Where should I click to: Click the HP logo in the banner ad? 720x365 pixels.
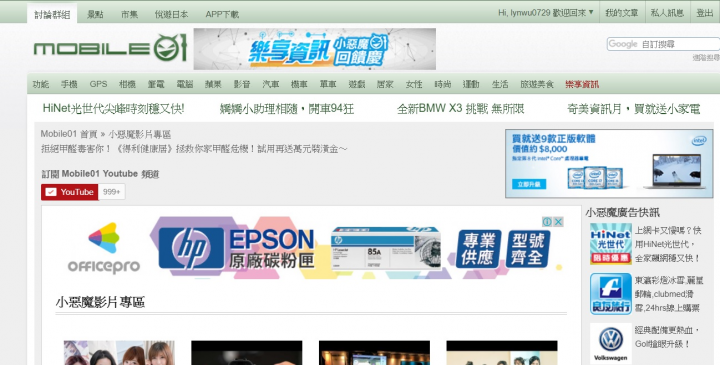[x=191, y=248]
